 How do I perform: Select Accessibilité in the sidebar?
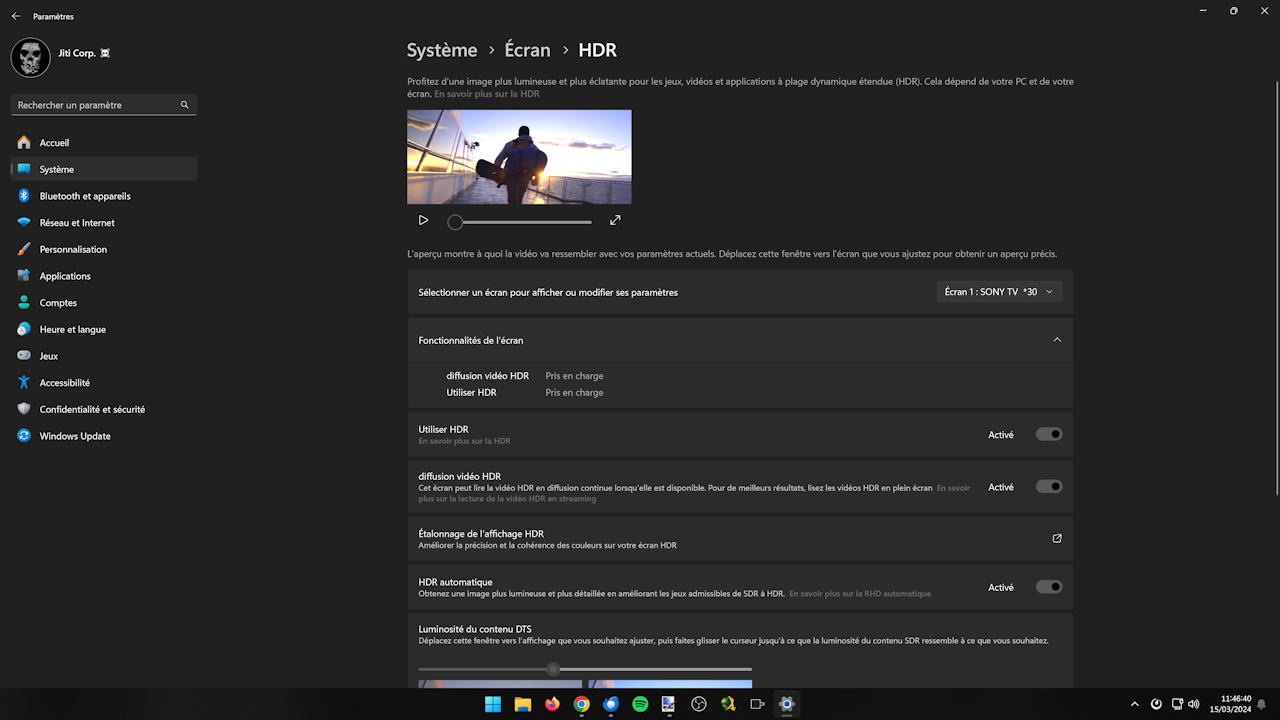[x=64, y=382]
